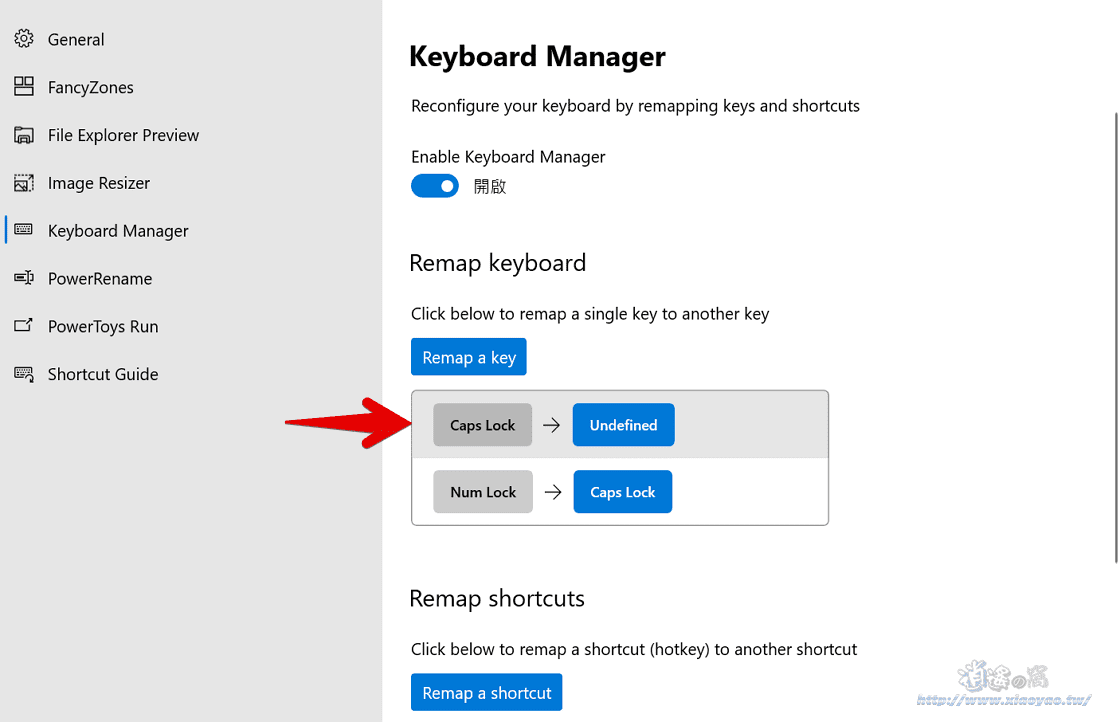Click the Enable Keyboard Manager label
Screen dimensions: 1120x722
coord(508,156)
